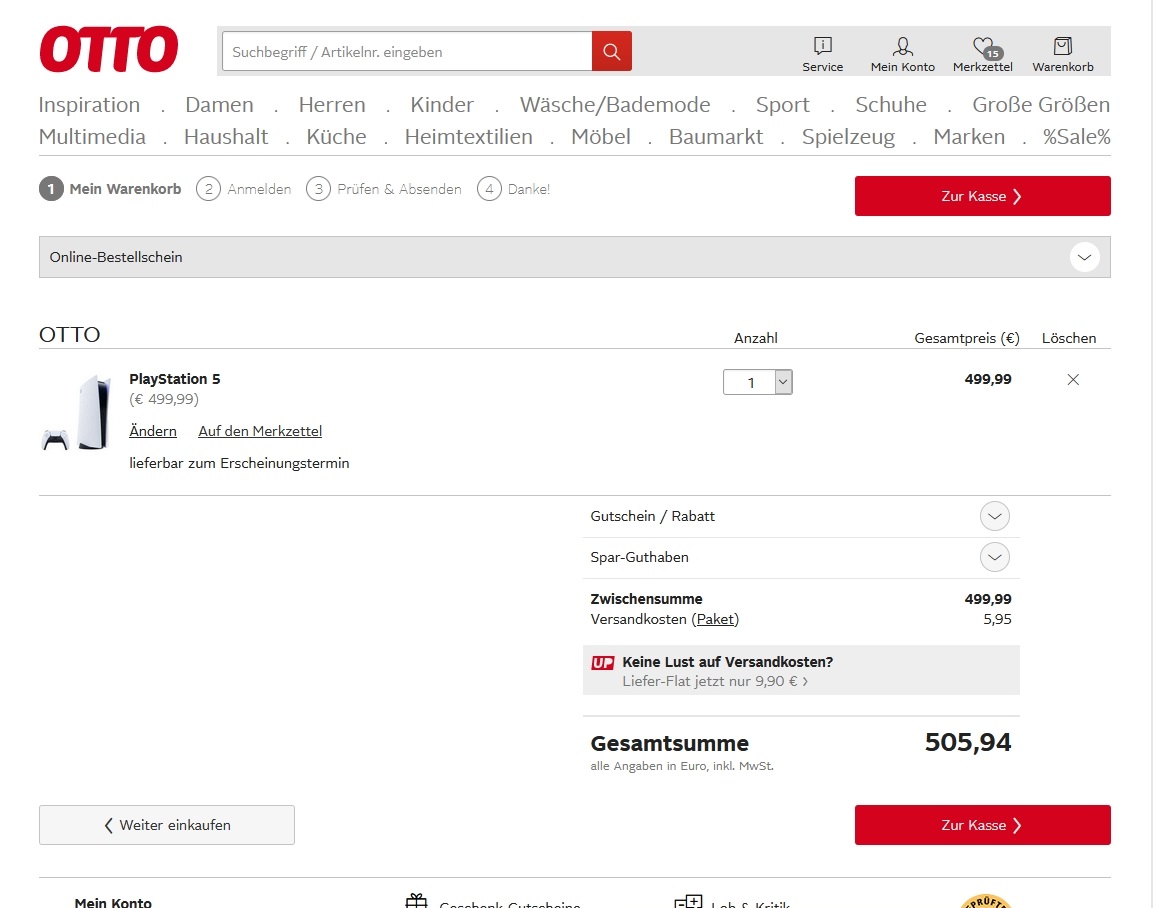Viewport: 1153px width, 908px height.
Task: Select step 2 Anmelden
Action: tap(243, 189)
